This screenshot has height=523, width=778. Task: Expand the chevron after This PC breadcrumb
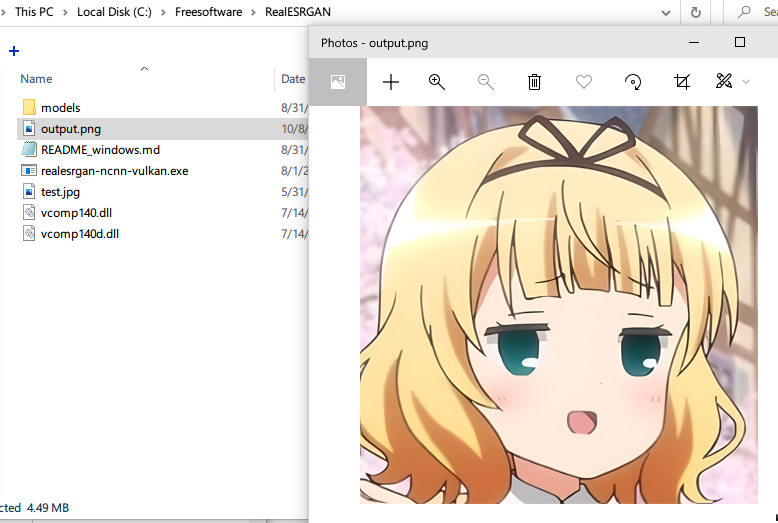click(65, 12)
